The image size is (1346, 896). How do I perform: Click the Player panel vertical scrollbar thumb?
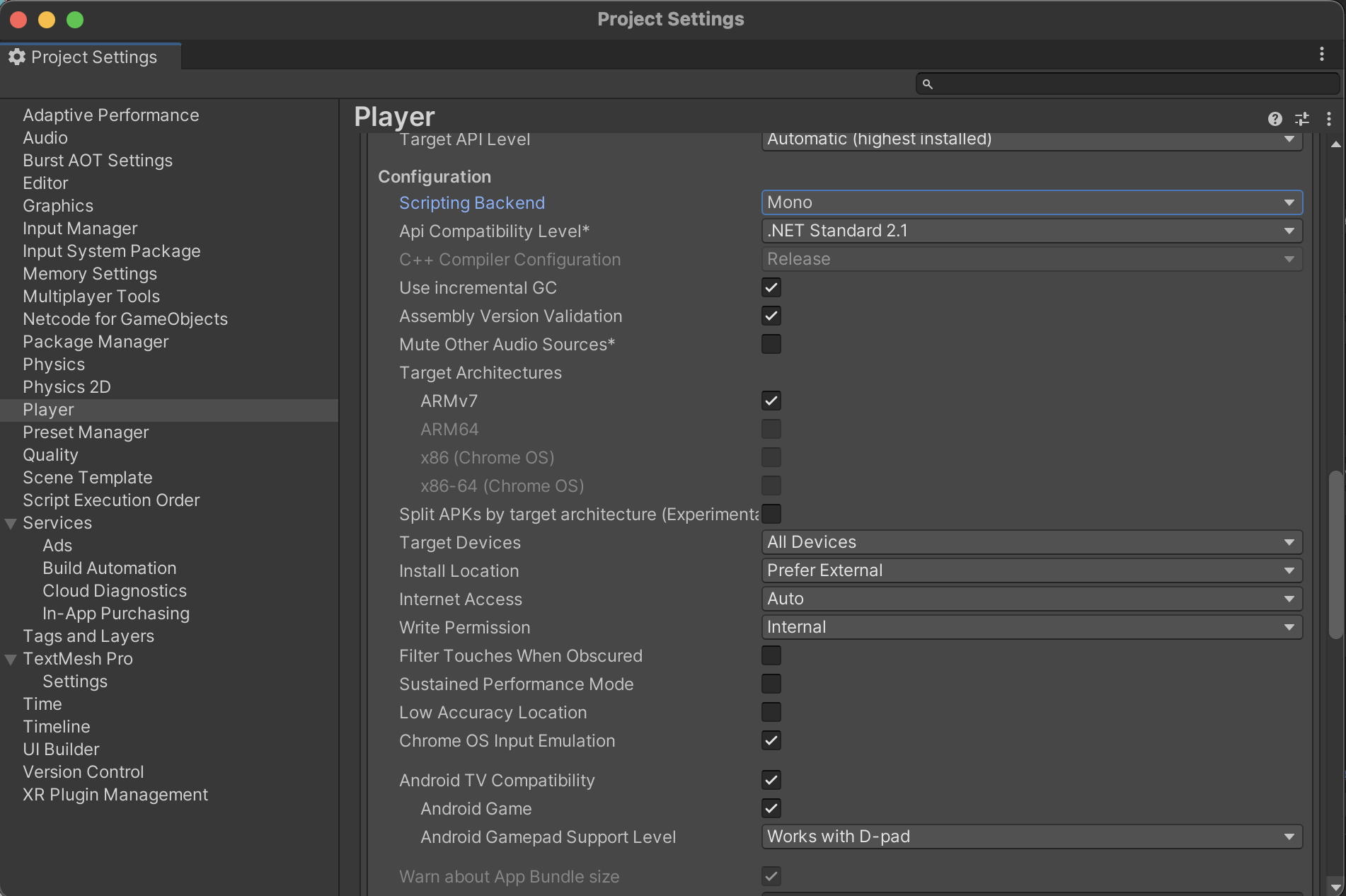pos(1335,556)
